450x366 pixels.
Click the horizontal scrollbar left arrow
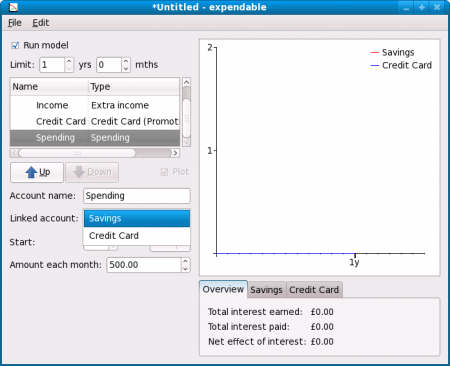click(14, 153)
